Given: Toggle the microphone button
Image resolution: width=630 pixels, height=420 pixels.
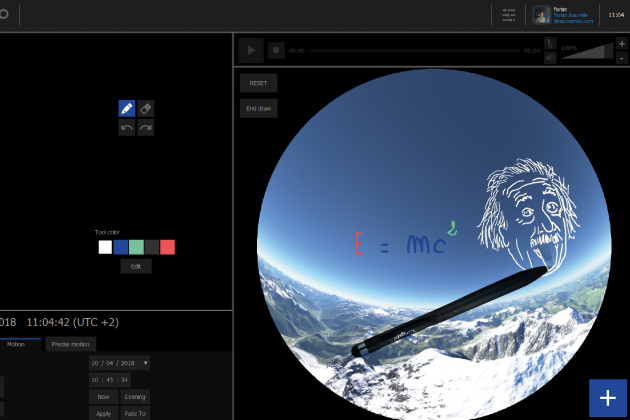Looking at the screenshot, I should [x=550, y=43].
